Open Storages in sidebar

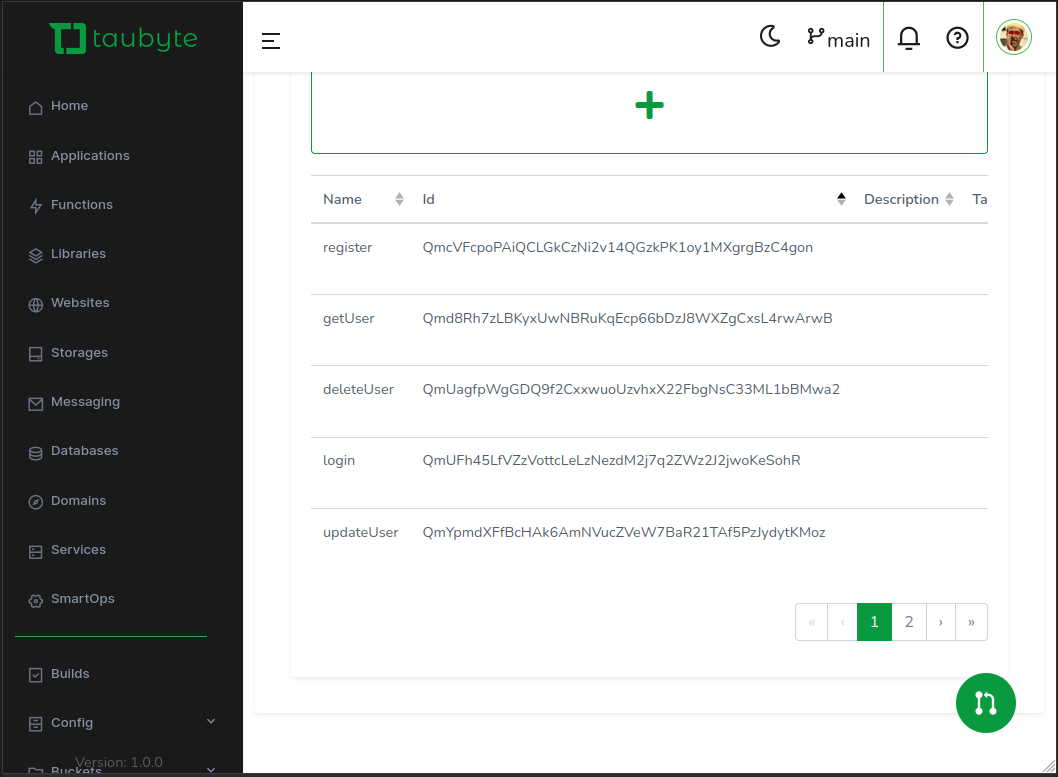pyautogui.click(x=79, y=353)
